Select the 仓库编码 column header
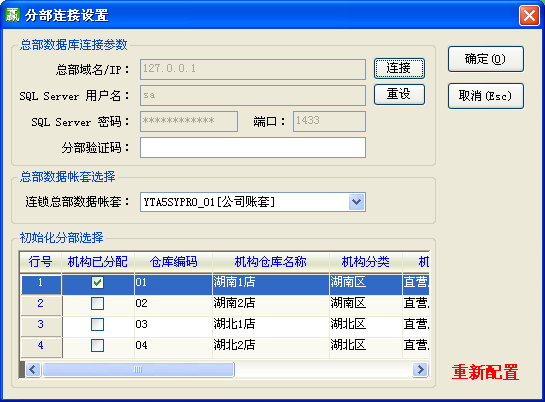The image size is (545, 402). (x=173, y=262)
